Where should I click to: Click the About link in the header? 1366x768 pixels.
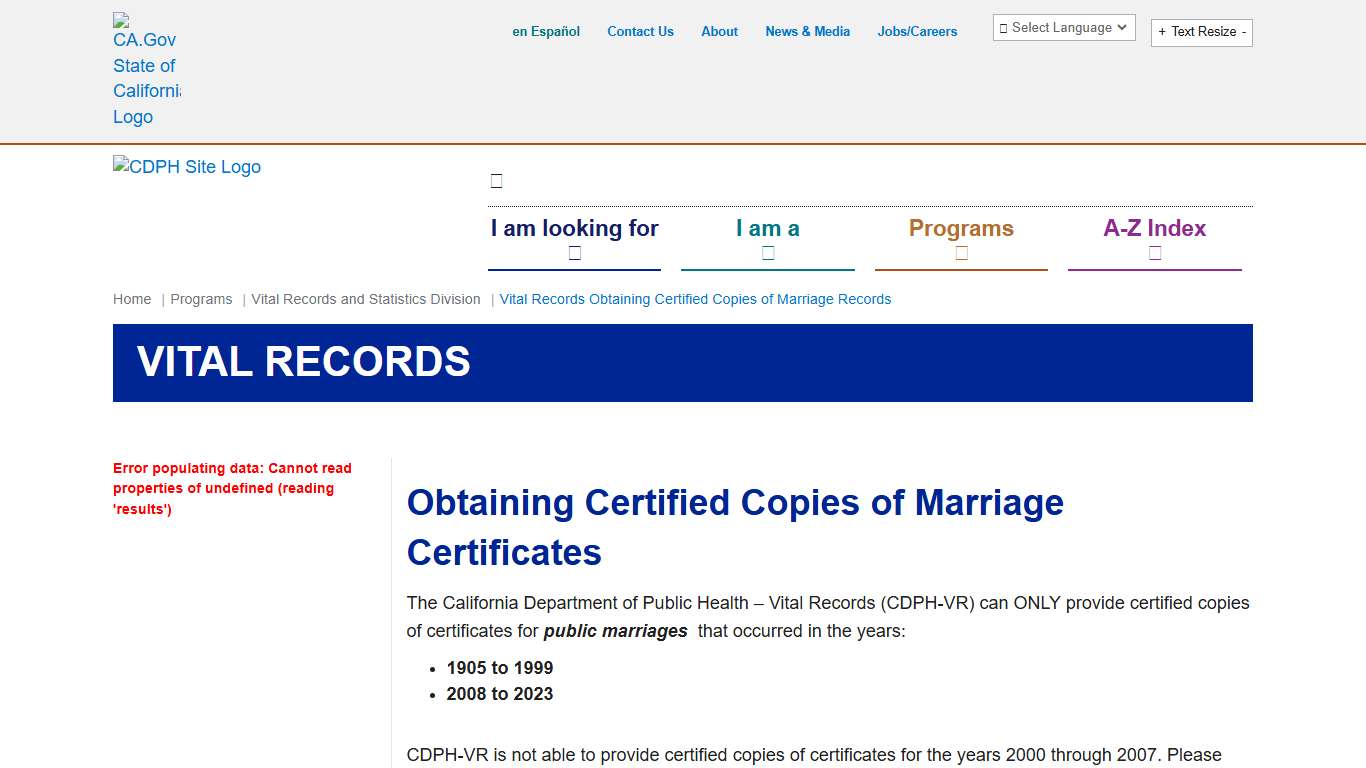(x=719, y=31)
